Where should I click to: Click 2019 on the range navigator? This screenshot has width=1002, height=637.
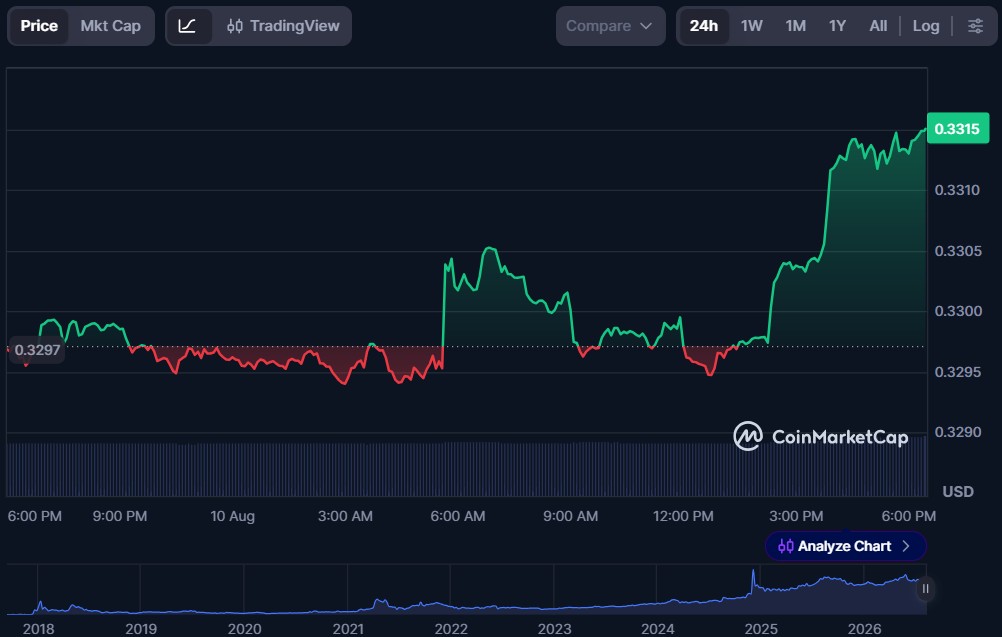[141, 629]
